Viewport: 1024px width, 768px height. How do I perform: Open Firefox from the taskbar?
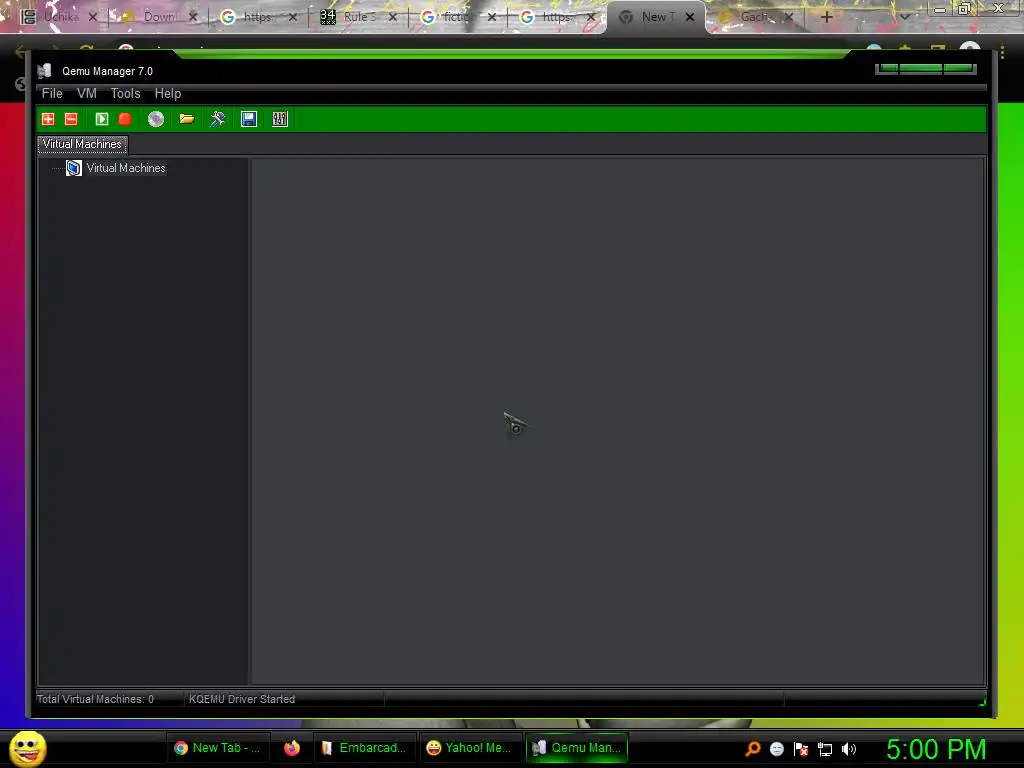pos(292,748)
